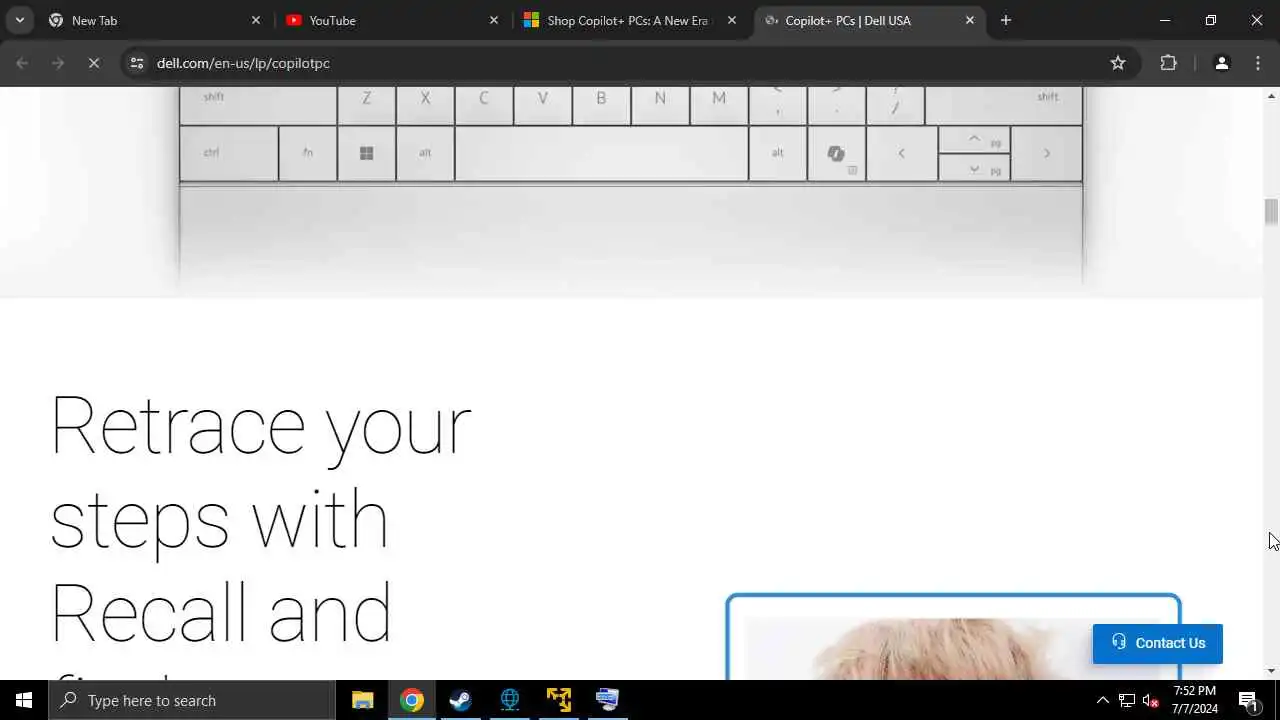This screenshot has height=720, width=1280.
Task: Click the Type here to search box
Action: pos(192,700)
